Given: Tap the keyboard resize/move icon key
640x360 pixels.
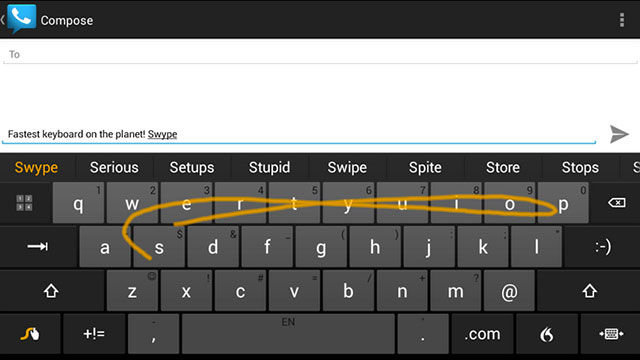Looking at the screenshot, I should click(611, 334).
